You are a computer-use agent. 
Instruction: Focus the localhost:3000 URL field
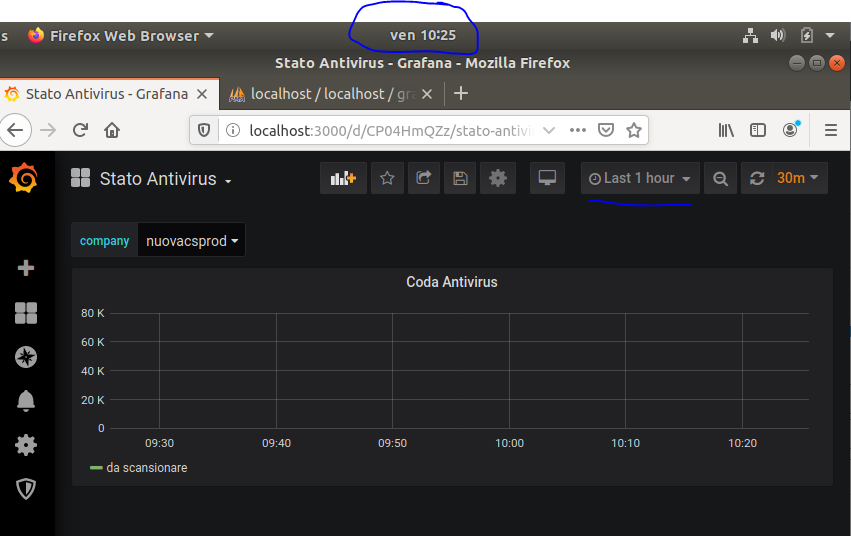391,131
